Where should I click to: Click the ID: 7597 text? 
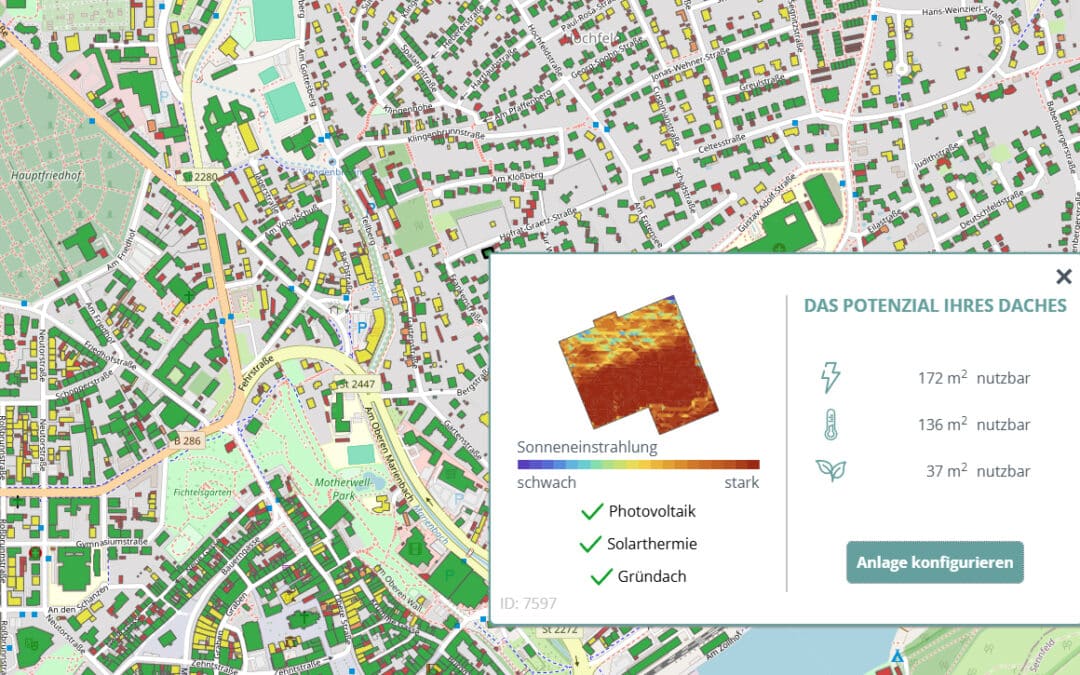click(x=528, y=603)
